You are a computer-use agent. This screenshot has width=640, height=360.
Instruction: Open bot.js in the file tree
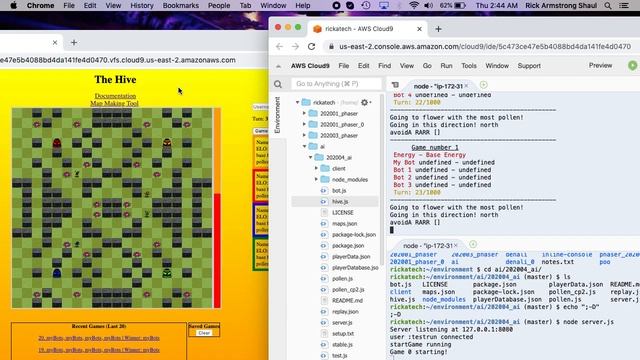click(x=339, y=191)
